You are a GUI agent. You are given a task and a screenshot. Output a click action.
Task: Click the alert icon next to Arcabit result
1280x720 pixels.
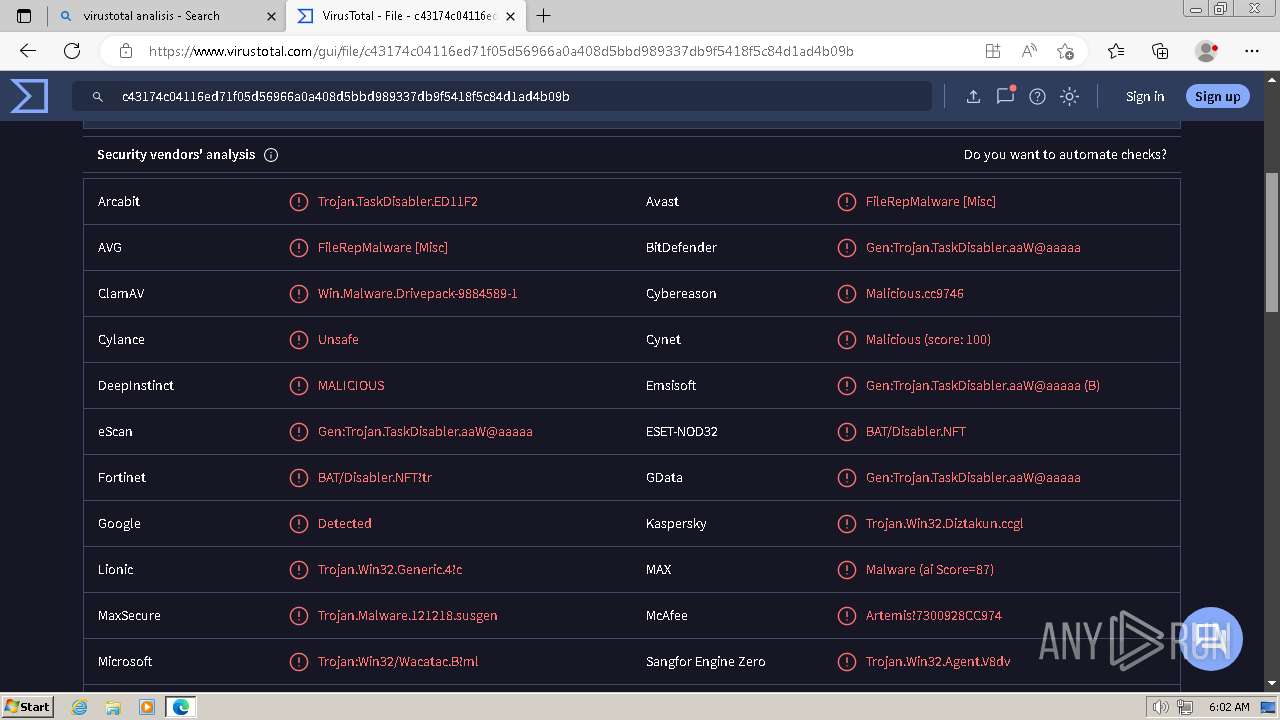point(298,202)
